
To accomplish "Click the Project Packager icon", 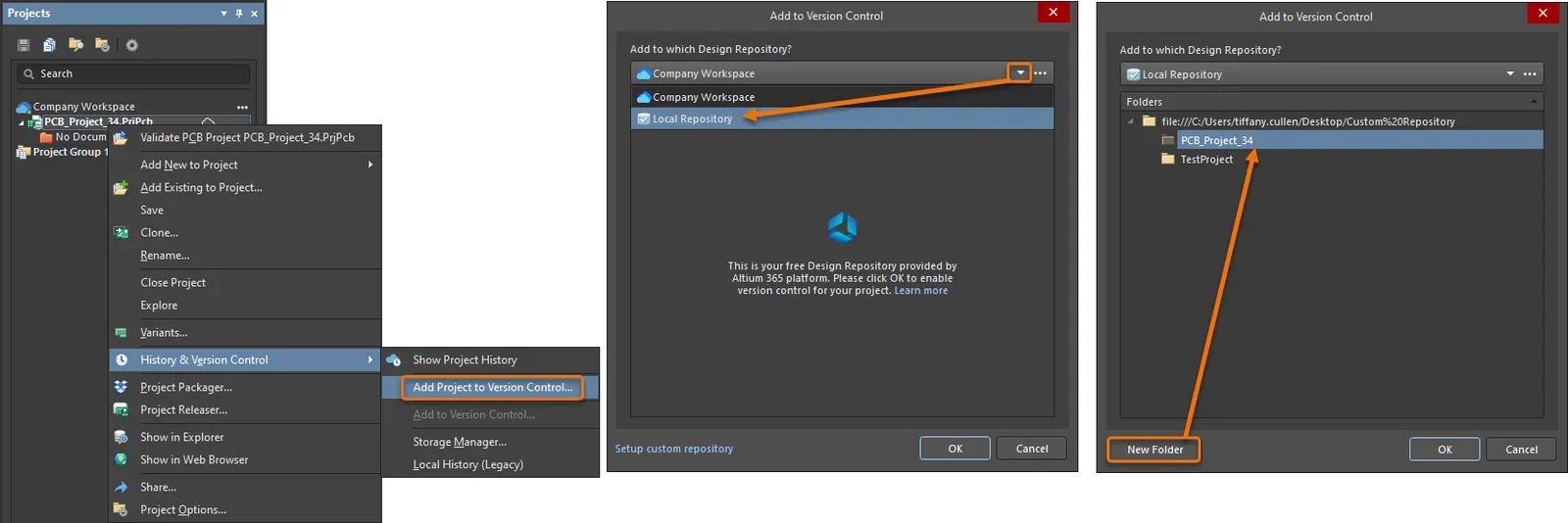I will click(121, 387).
